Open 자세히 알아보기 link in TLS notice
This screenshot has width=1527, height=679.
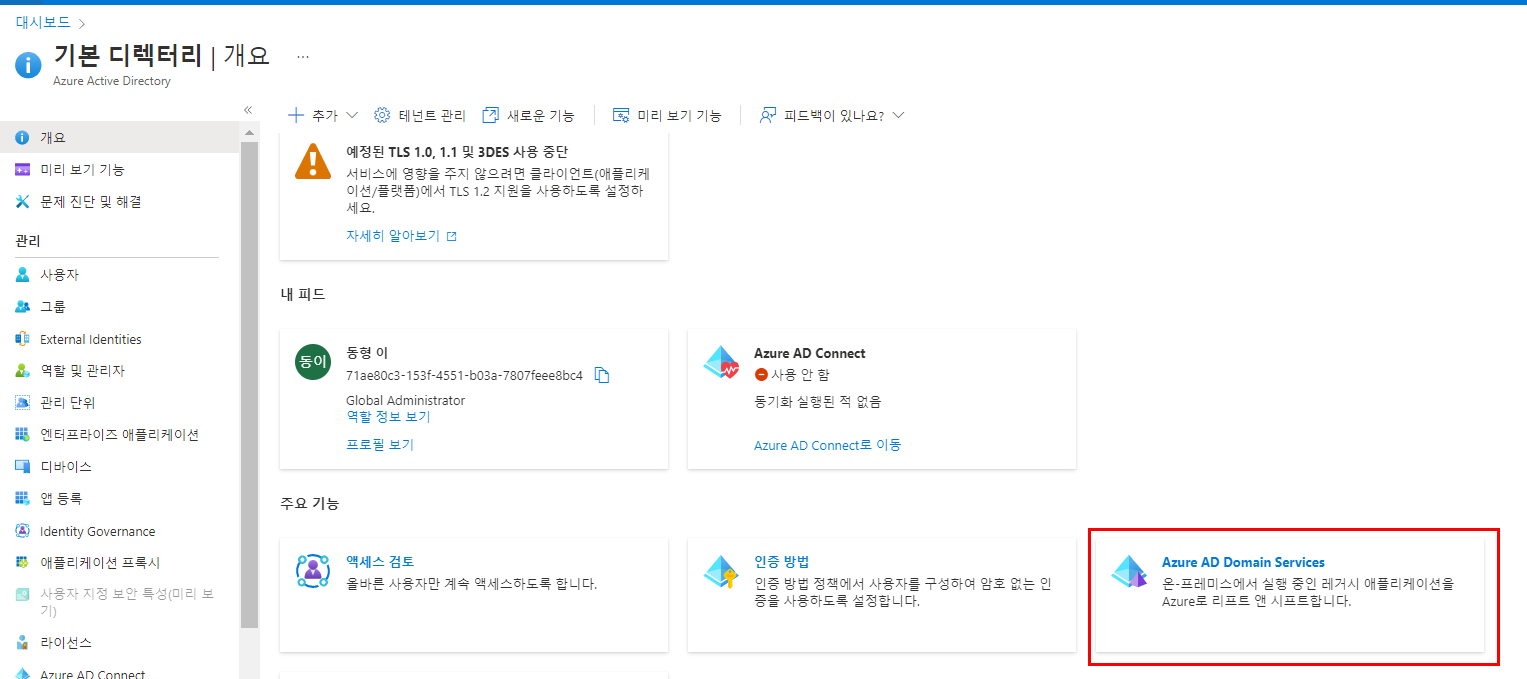[x=401, y=236]
